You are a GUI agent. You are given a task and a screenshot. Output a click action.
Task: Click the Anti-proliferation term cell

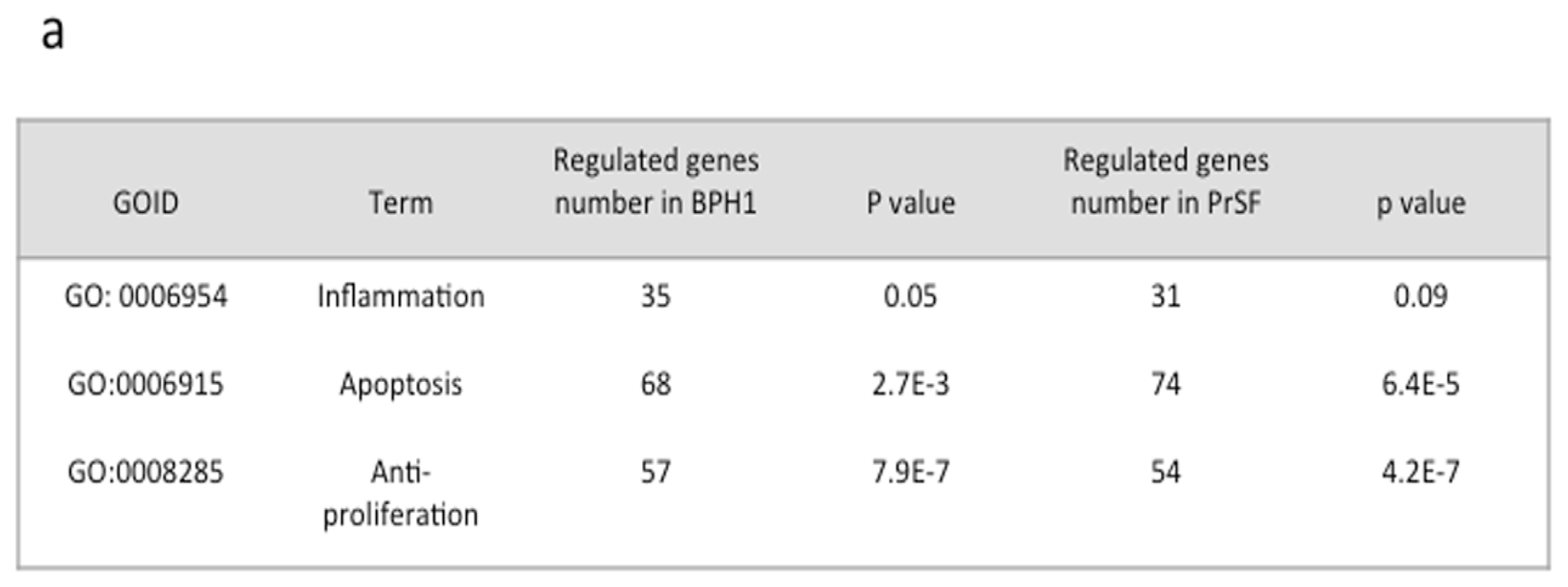(x=401, y=493)
